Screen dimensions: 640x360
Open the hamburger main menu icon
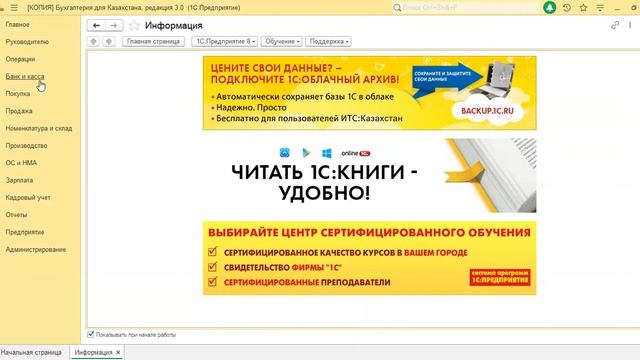[x=14, y=8]
